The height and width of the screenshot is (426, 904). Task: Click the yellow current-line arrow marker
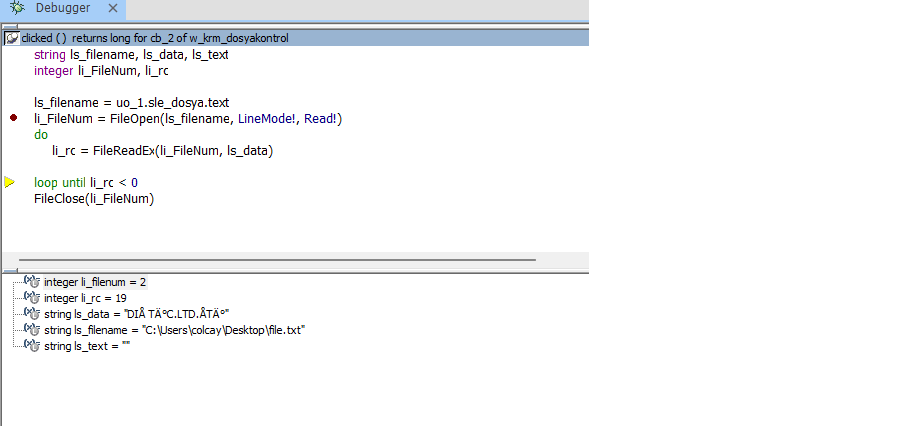tap(10, 182)
